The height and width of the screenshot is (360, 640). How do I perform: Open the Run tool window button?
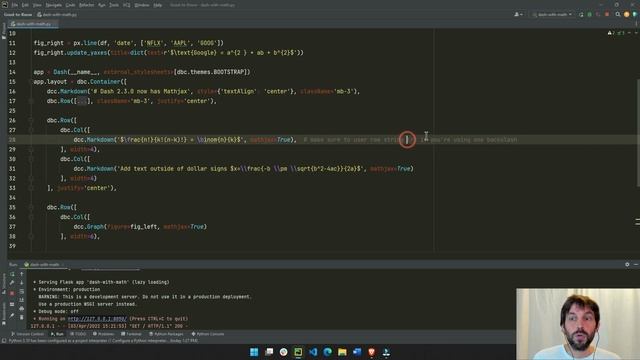tap(57, 334)
